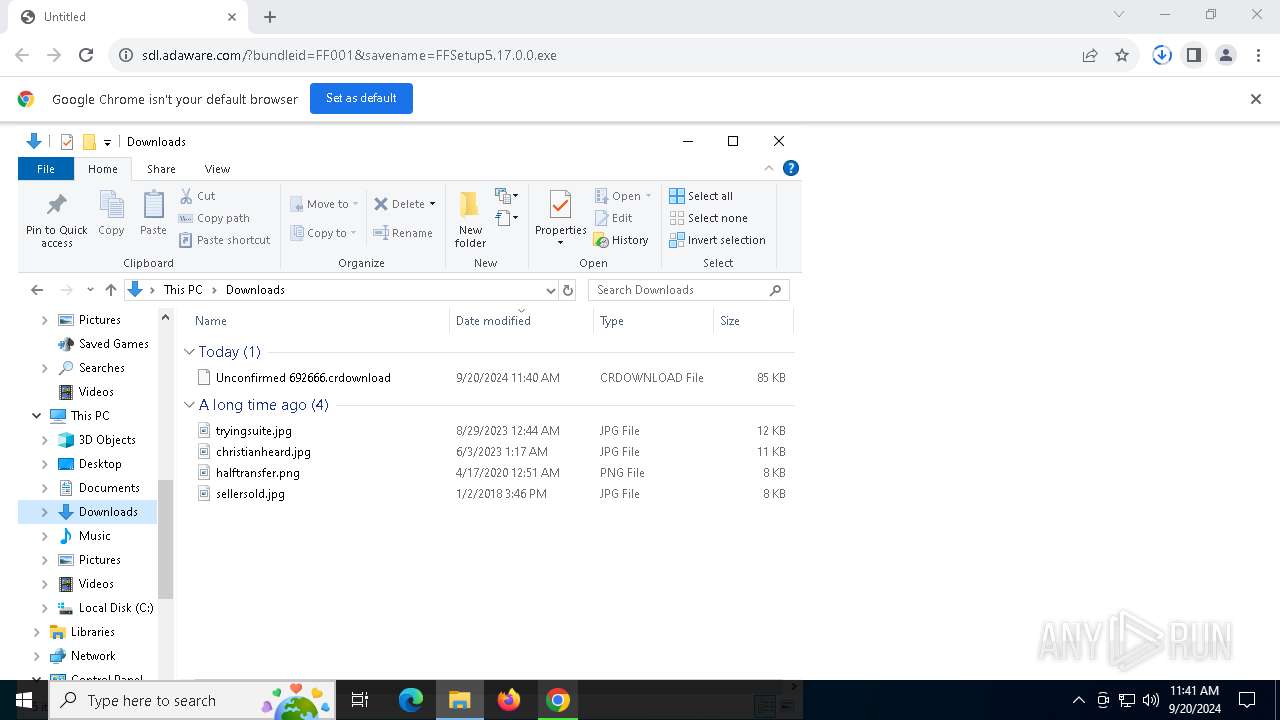
Task: Click the Chrome address bar URL
Action: (x=349, y=55)
